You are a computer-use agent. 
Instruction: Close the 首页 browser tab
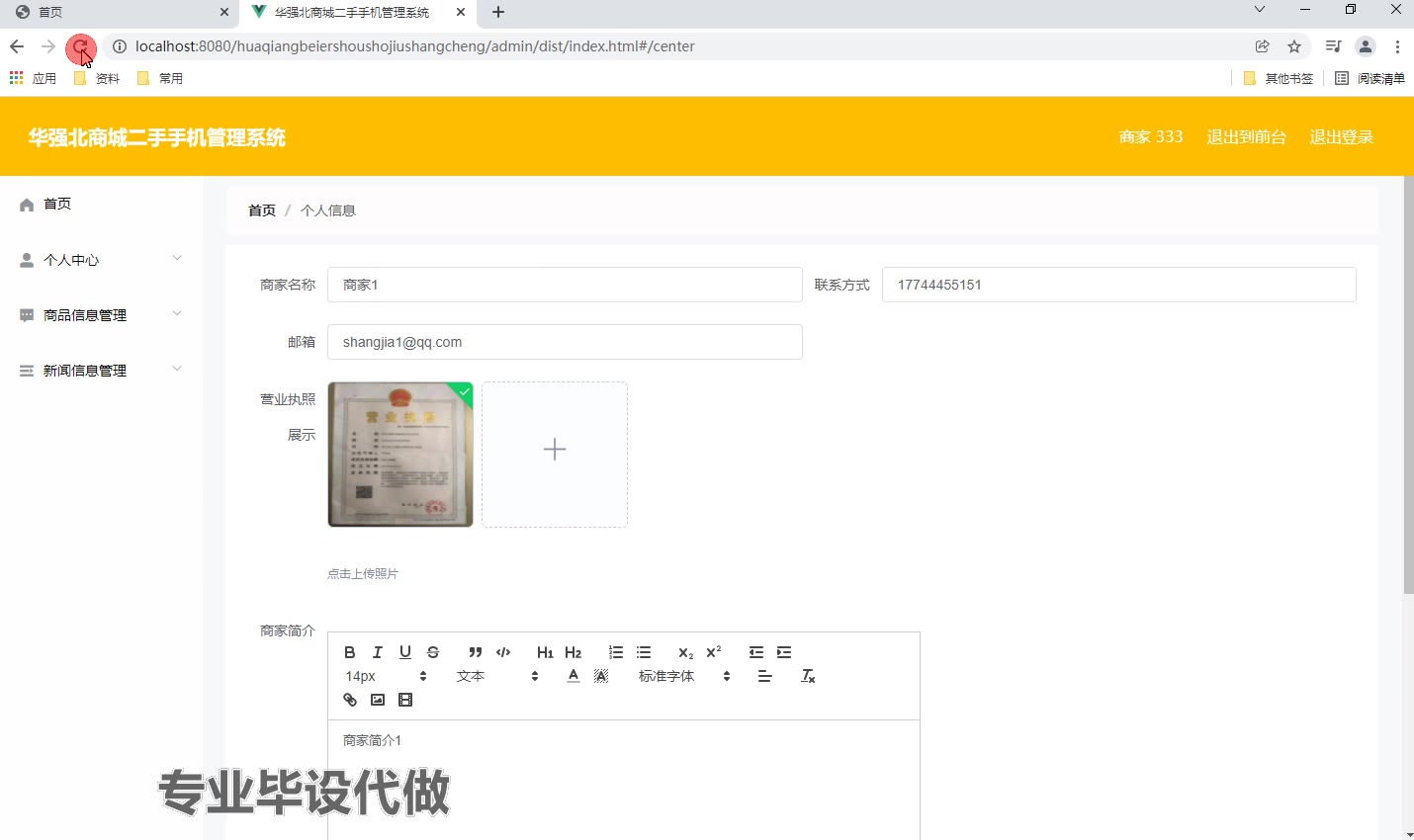click(224, 13)
